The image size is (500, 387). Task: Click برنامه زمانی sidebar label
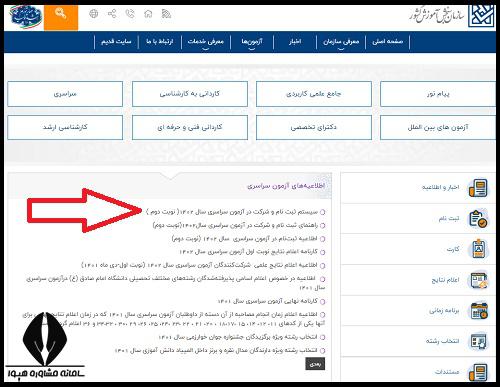point(444,311)
